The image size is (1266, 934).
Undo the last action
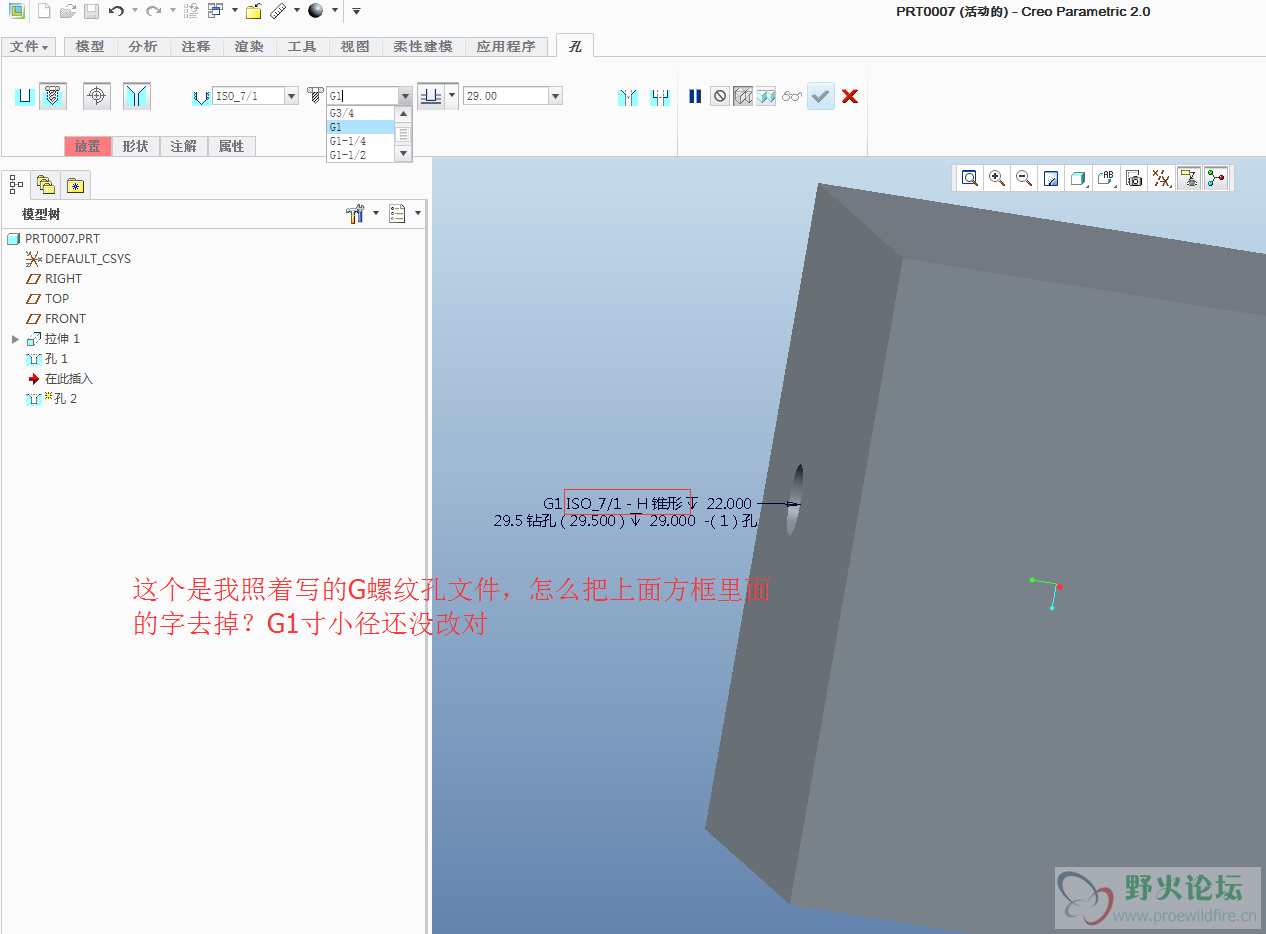[116, 11]
